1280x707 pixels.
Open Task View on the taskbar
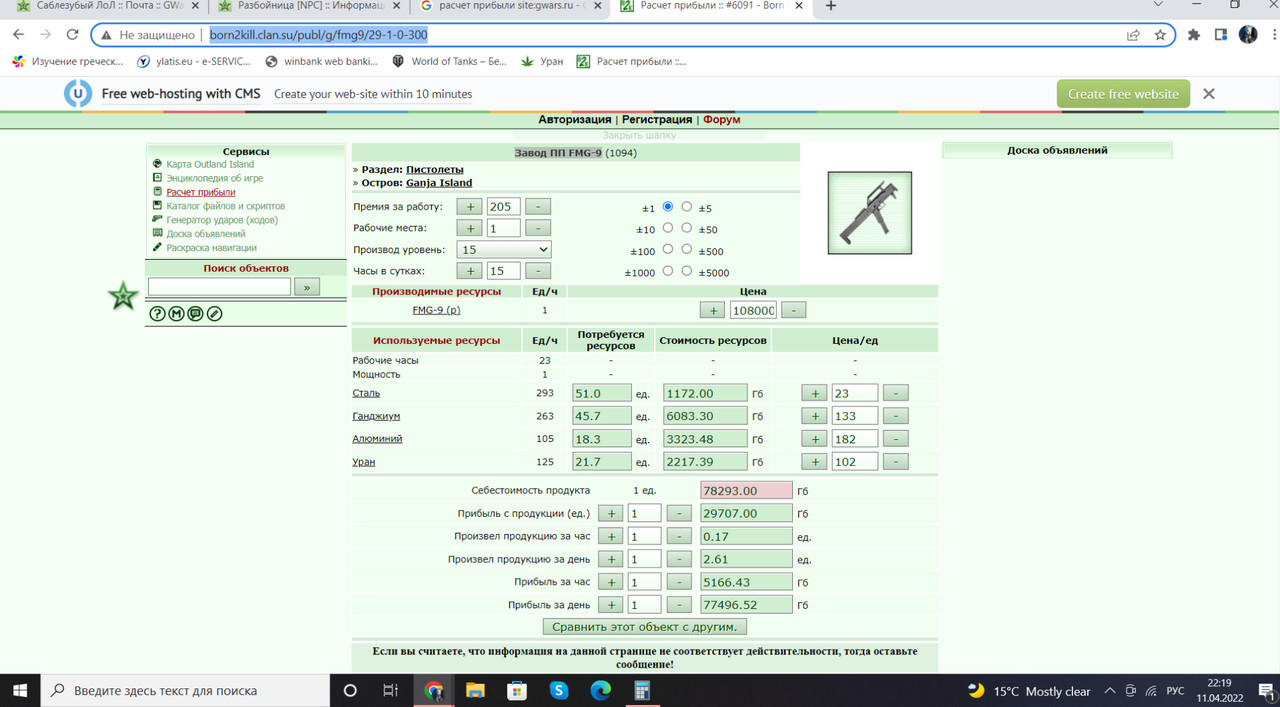tap(390, 690)
